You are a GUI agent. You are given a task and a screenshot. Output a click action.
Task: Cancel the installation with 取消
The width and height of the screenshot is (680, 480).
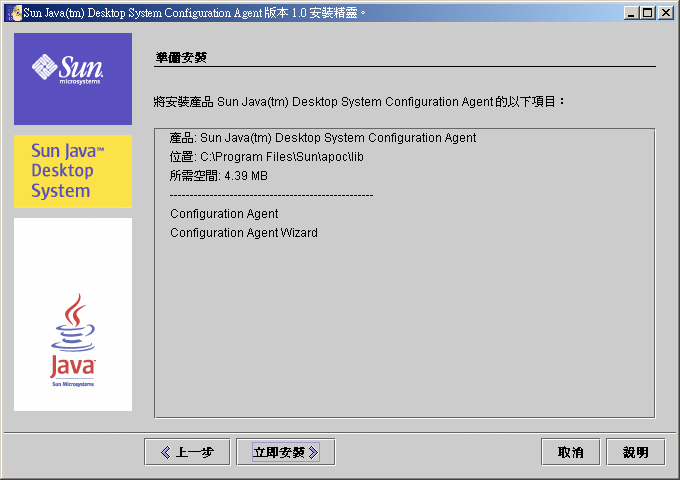coord(570,452)
